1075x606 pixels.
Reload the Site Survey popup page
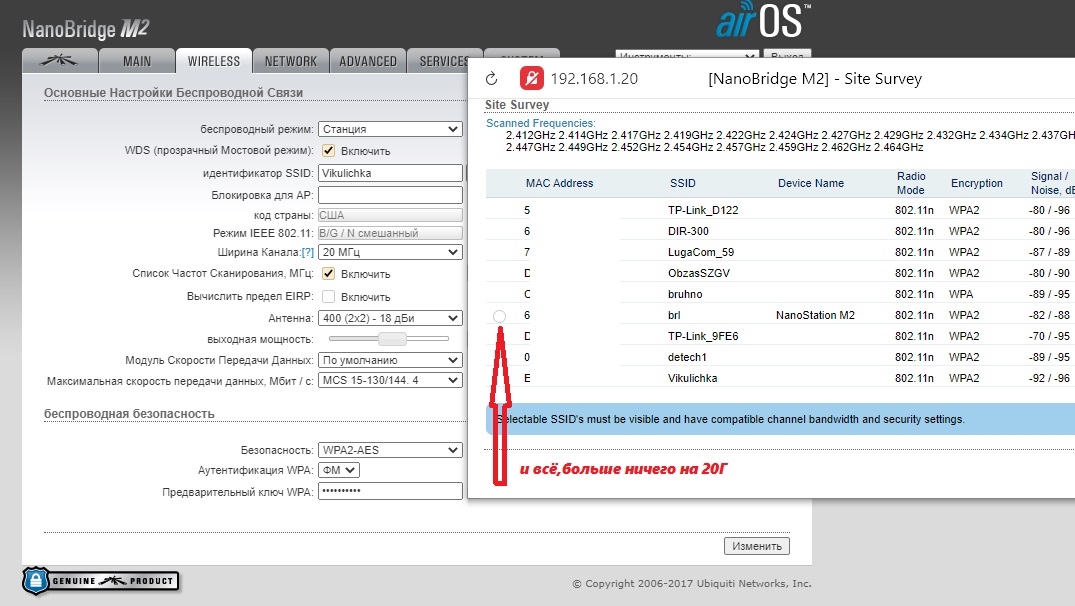click(492, 79)
